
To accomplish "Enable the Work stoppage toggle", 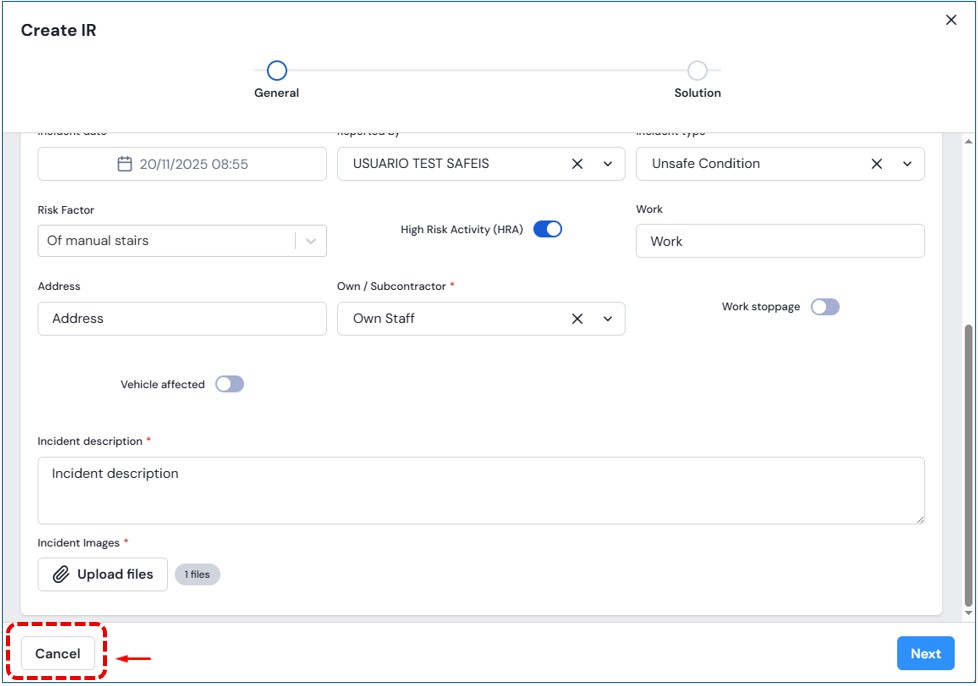I will [825, 307].
